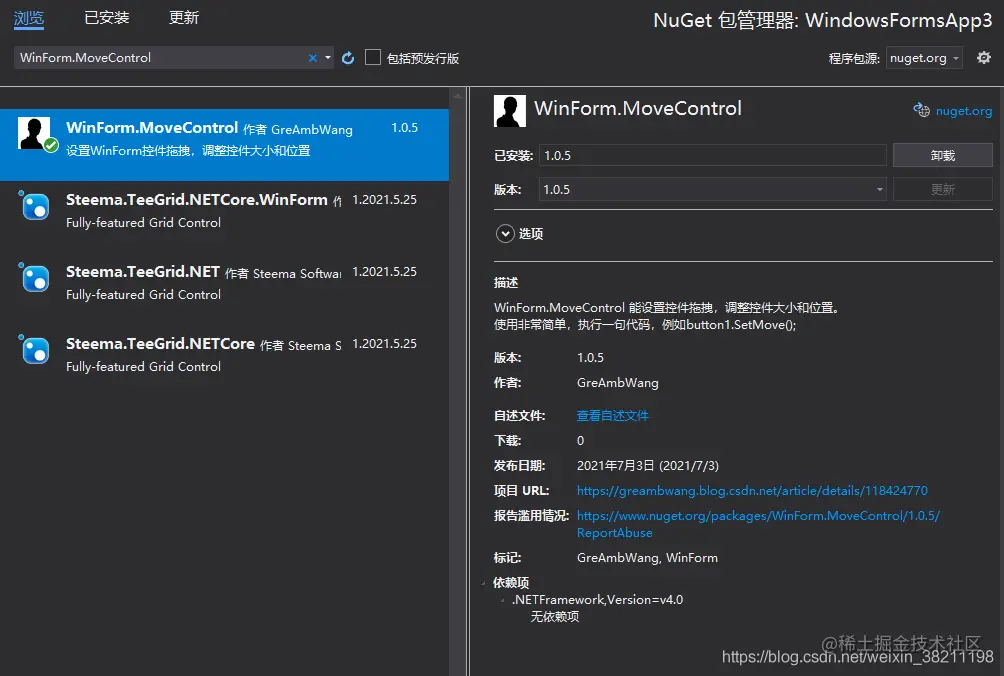Click the disabled Update button
This screenshot has width=1004, height=676.
click(943, 189)
